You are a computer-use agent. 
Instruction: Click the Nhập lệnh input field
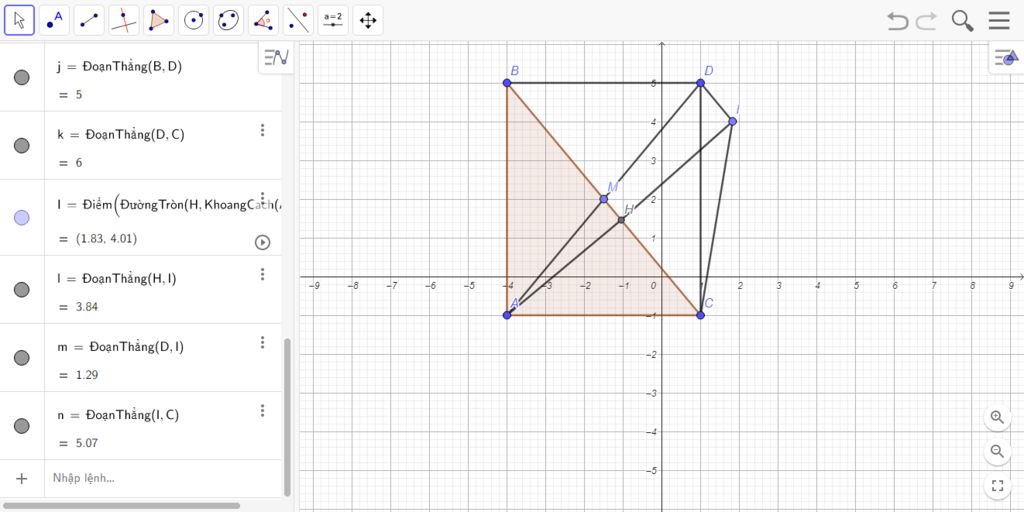tap(163, 478)
